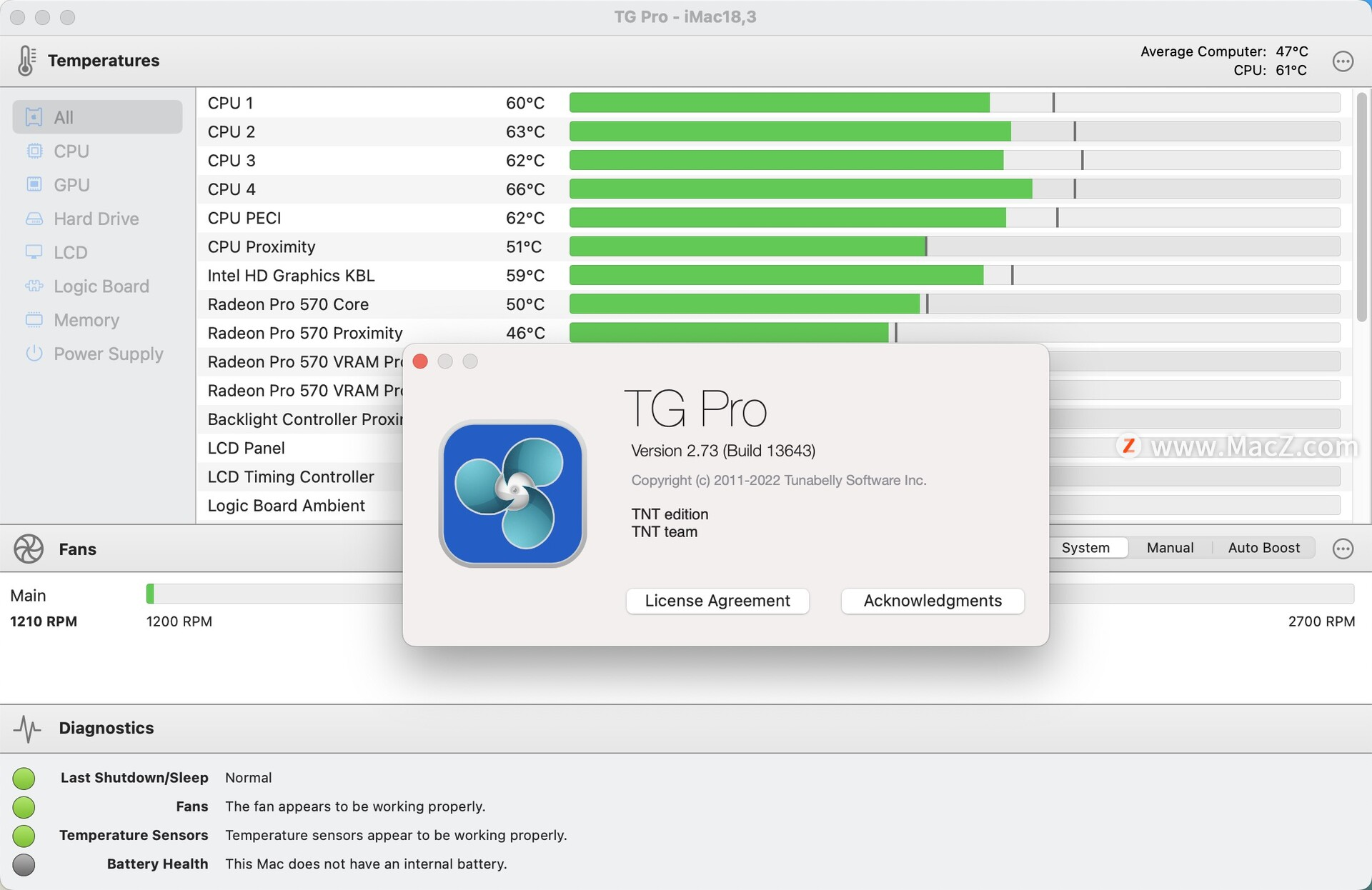This screenshot has height=890, width=1372.
Task: Close the TG Pro About window
Action: coord(420,361)
